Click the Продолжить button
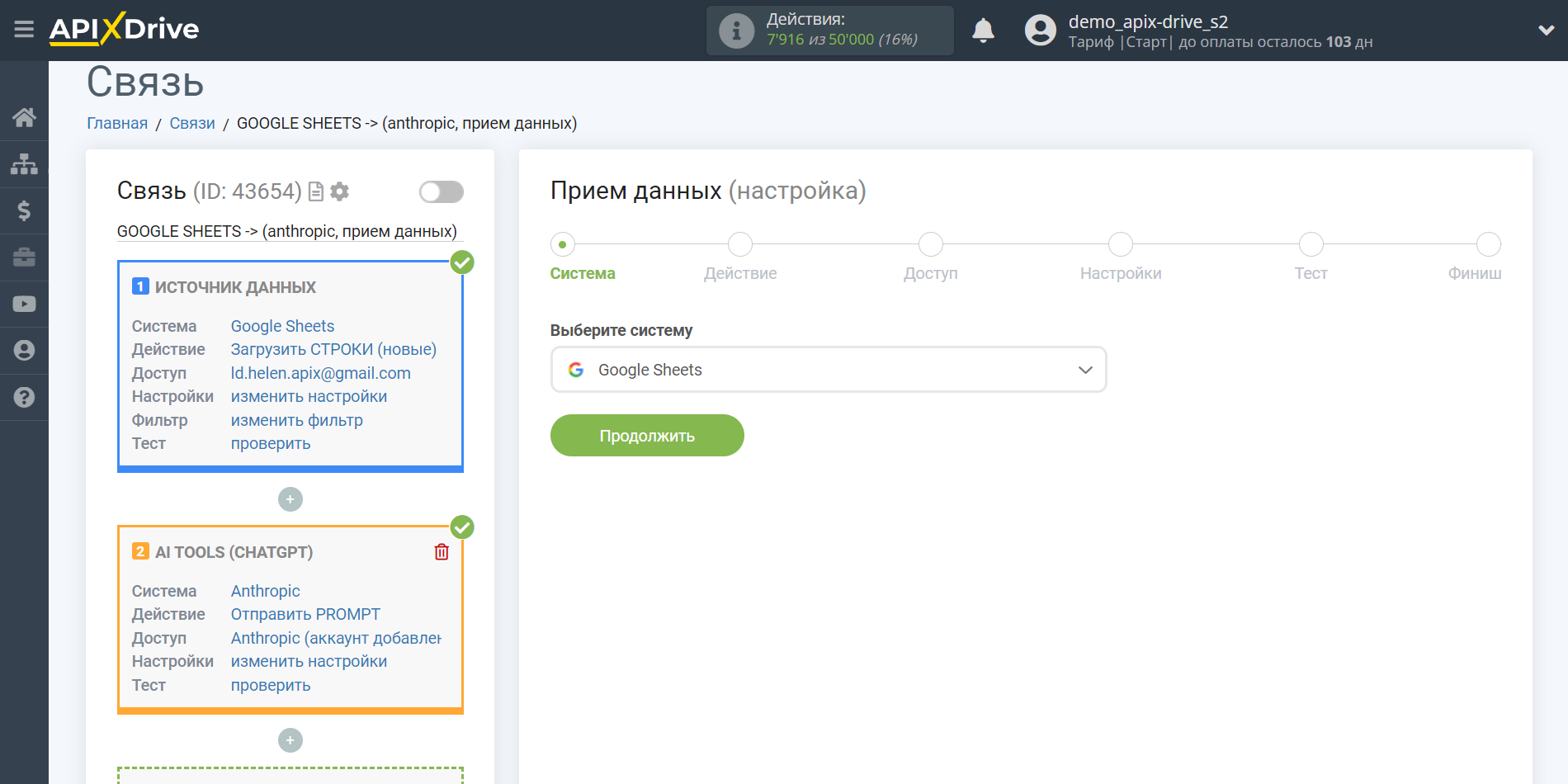Screen dimensions: 1568x784 coord(647,436)
